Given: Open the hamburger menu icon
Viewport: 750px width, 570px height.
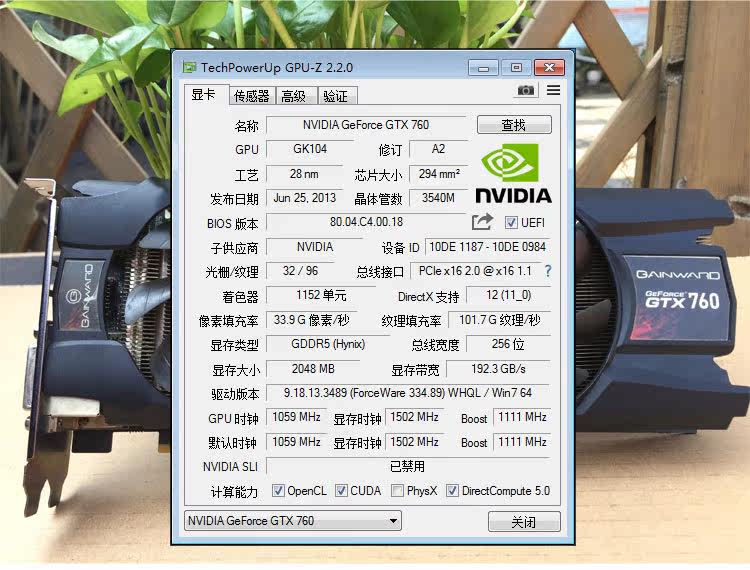Looking at the screenshot, I should 553,90.
